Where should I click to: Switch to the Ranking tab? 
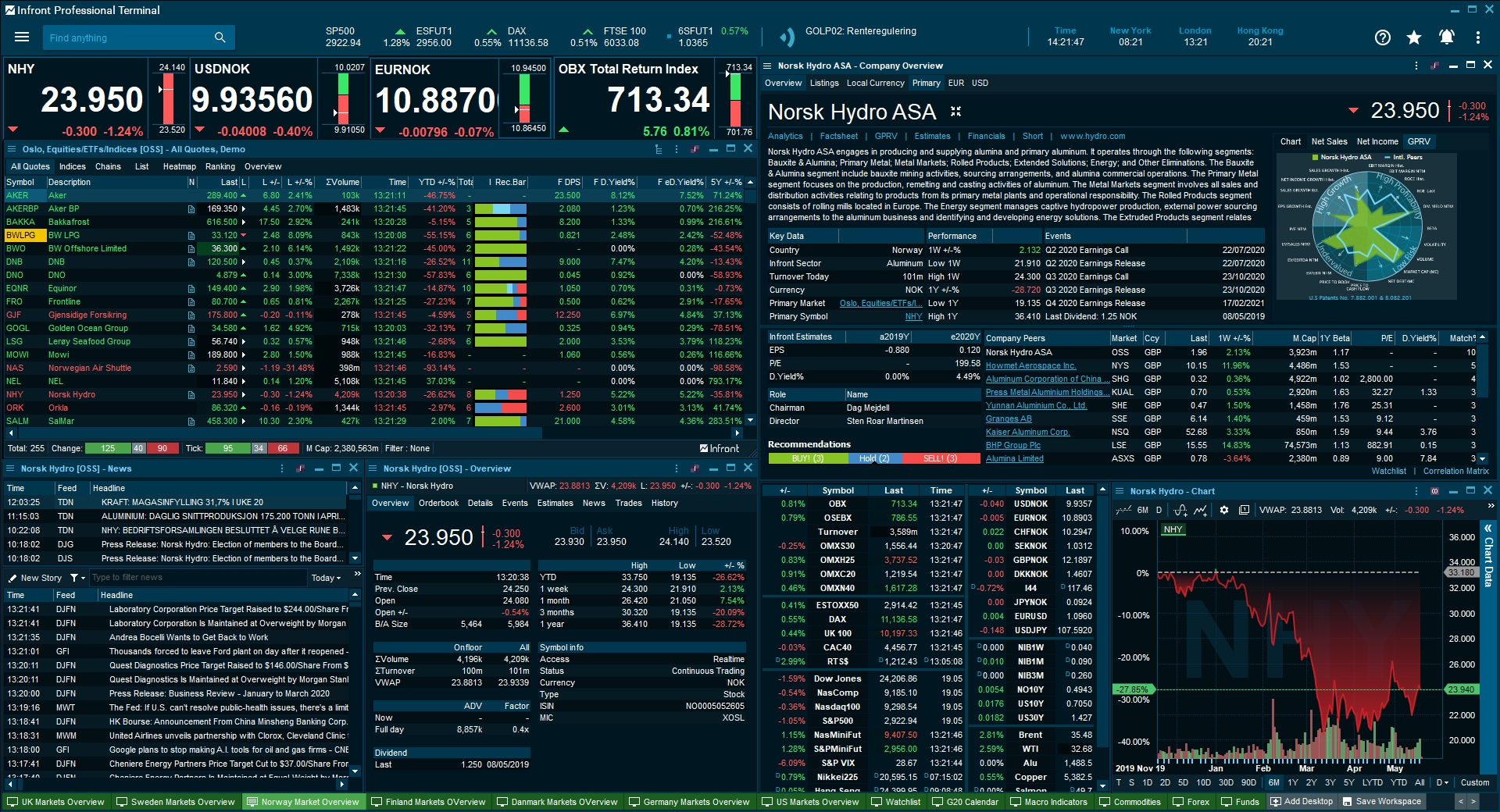coord(220,166)
